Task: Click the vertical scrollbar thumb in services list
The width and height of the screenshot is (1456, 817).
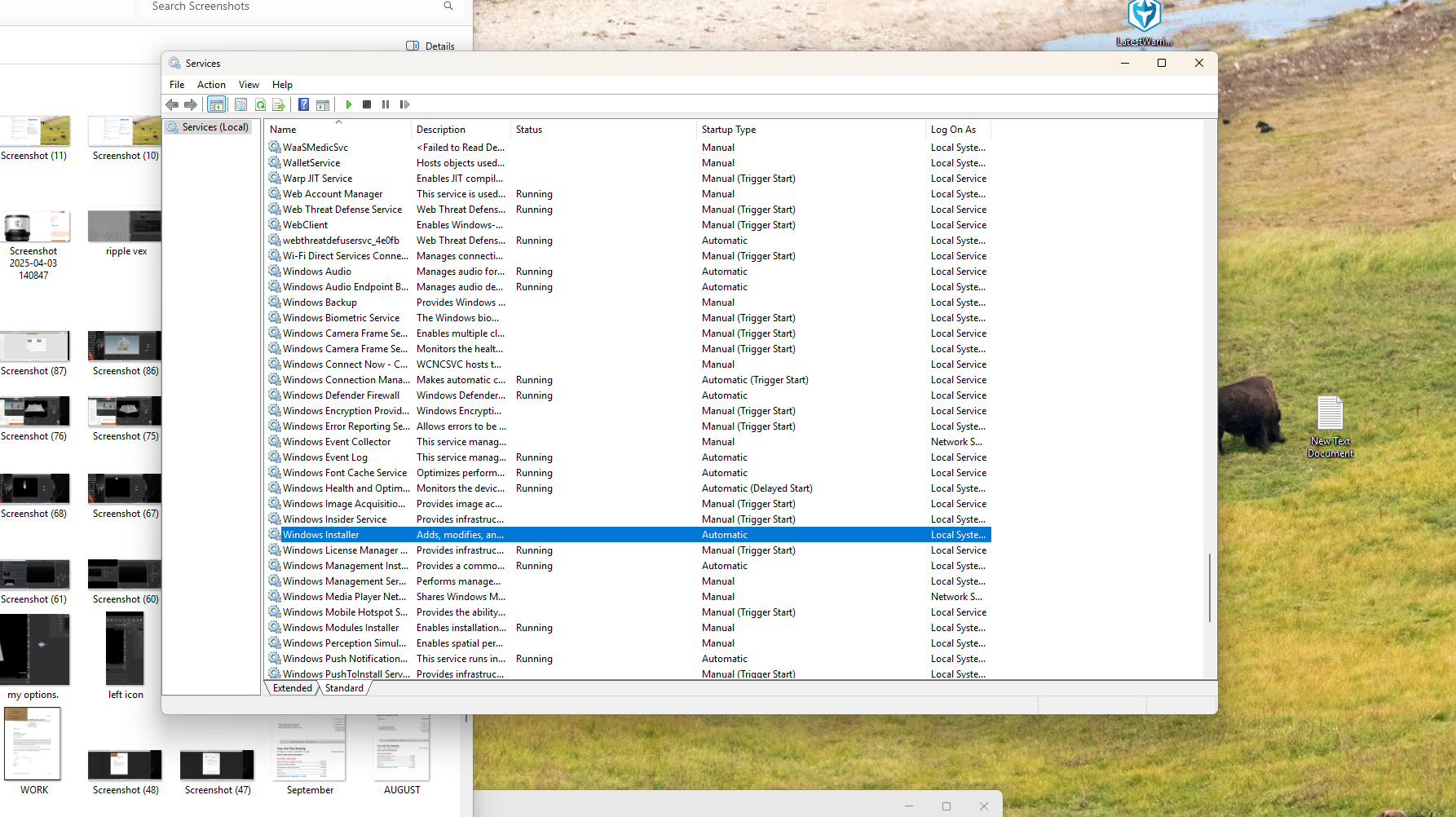Action: [1210, 588]
